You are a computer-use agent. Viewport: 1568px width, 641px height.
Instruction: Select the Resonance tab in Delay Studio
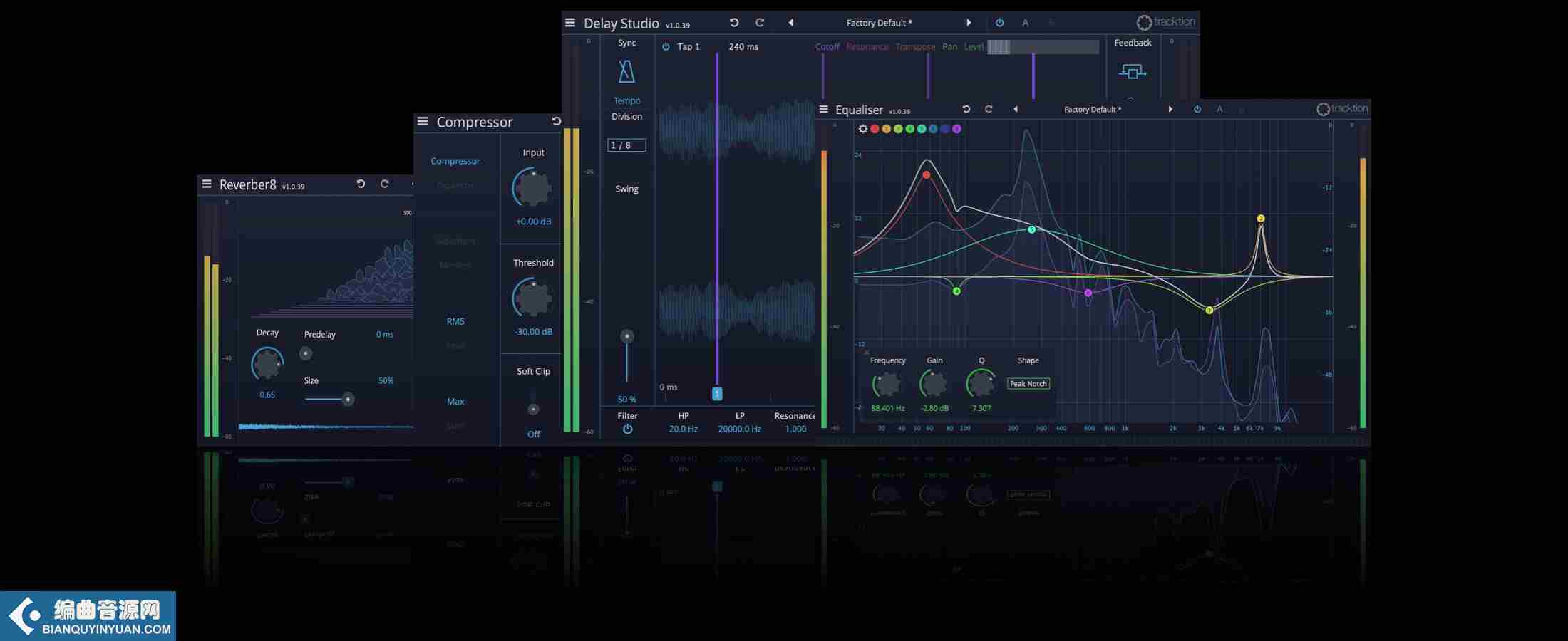pos(867,46)
